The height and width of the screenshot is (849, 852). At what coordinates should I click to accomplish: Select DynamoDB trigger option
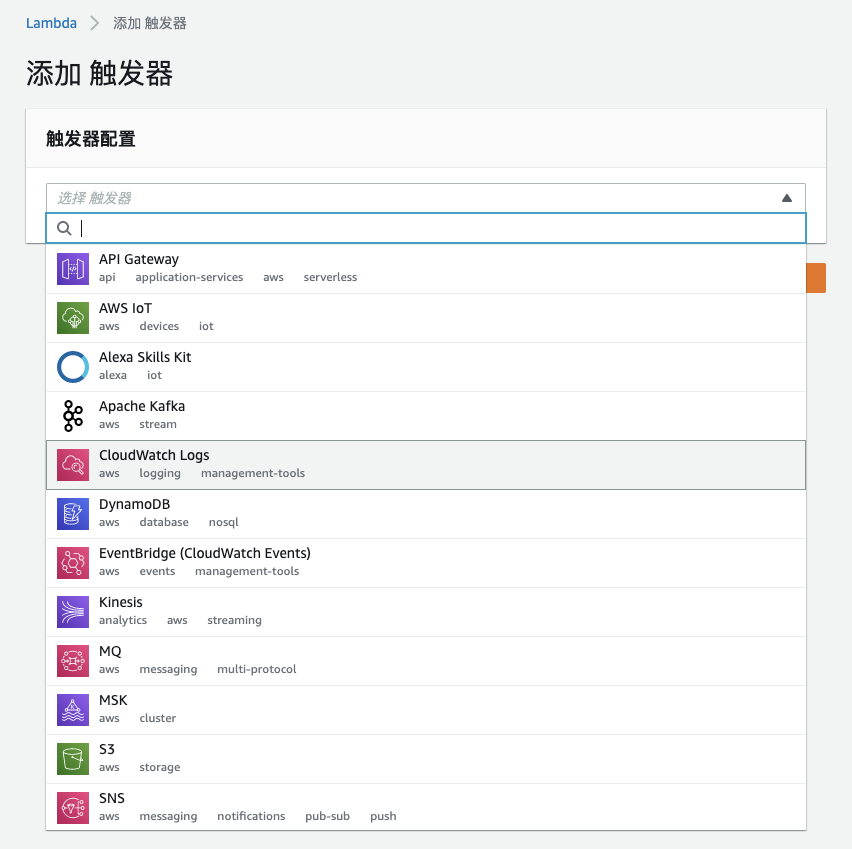(x=425, y=514)
